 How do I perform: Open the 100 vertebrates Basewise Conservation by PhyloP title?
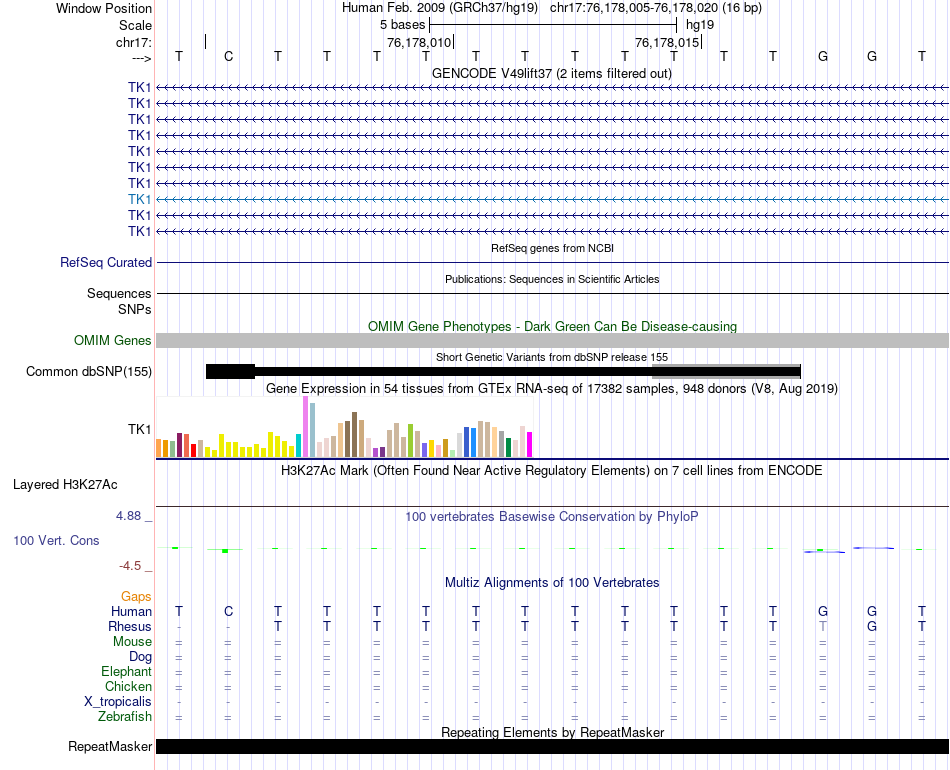552,517
